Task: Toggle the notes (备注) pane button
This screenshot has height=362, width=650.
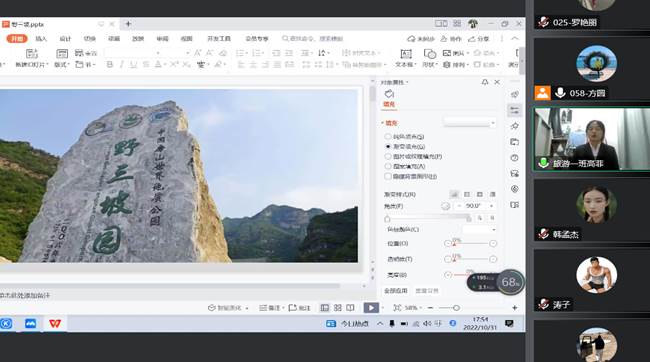Action: tap(271, 308)
